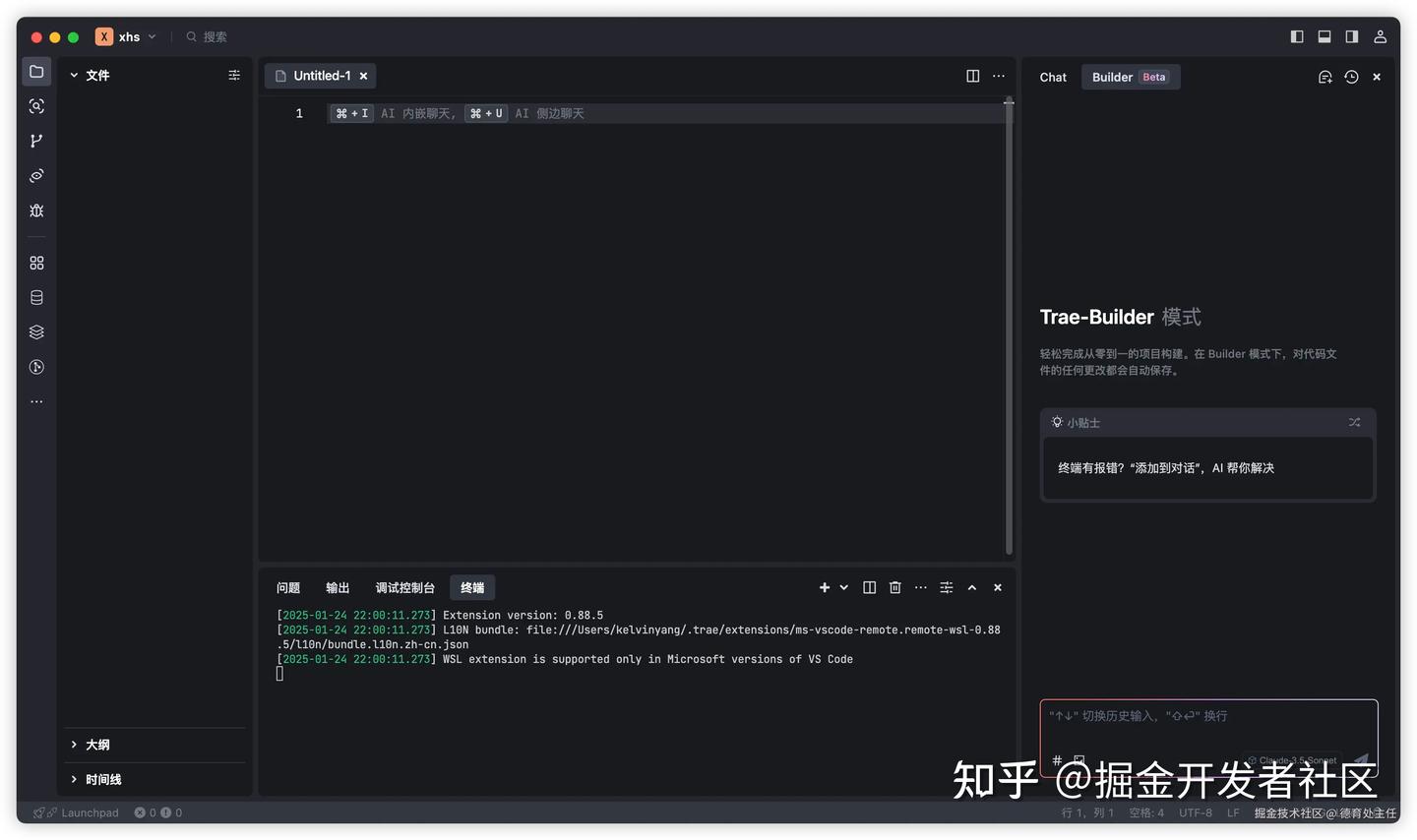Viewport: 1417px width, 840px height.
Task: Toggle the bottom panel layout button
Action: click(1325, 36)
